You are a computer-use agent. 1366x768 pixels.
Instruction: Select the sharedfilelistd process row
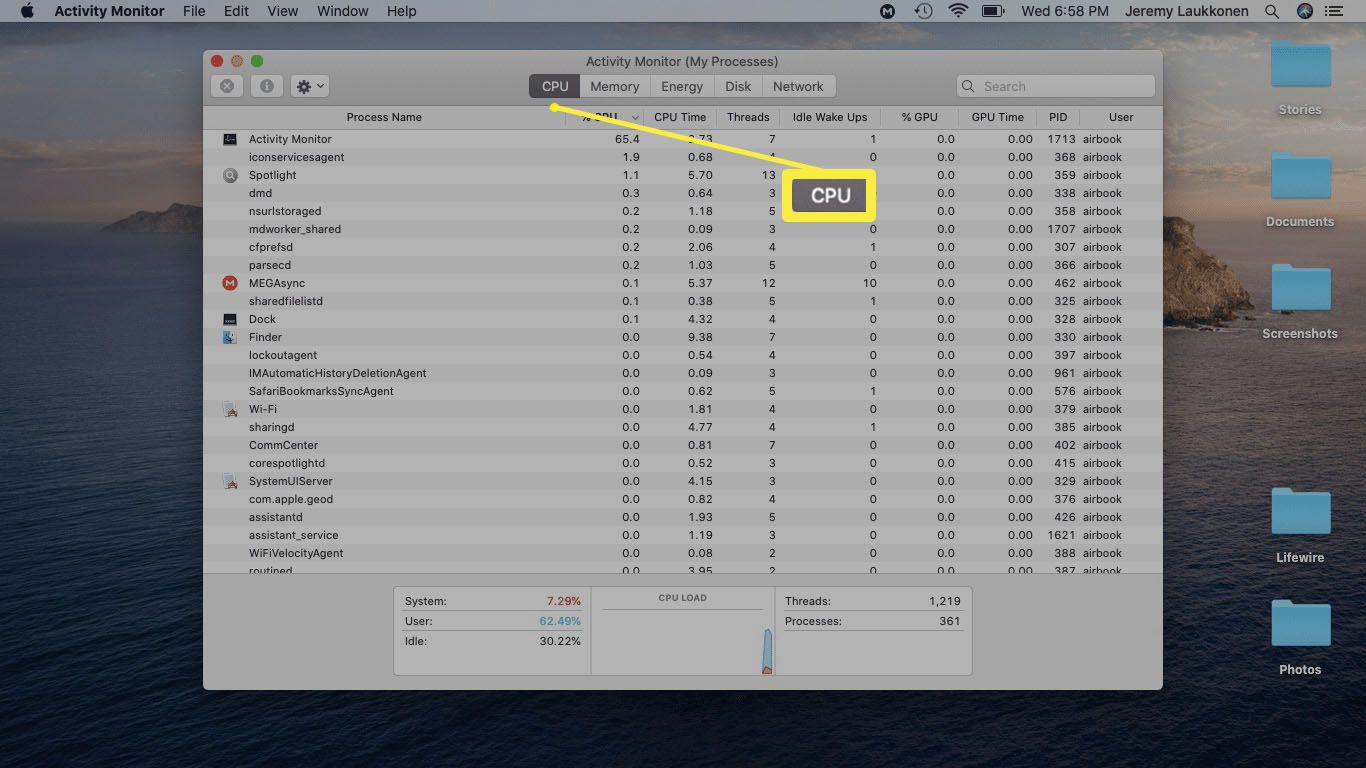point(682,301)
